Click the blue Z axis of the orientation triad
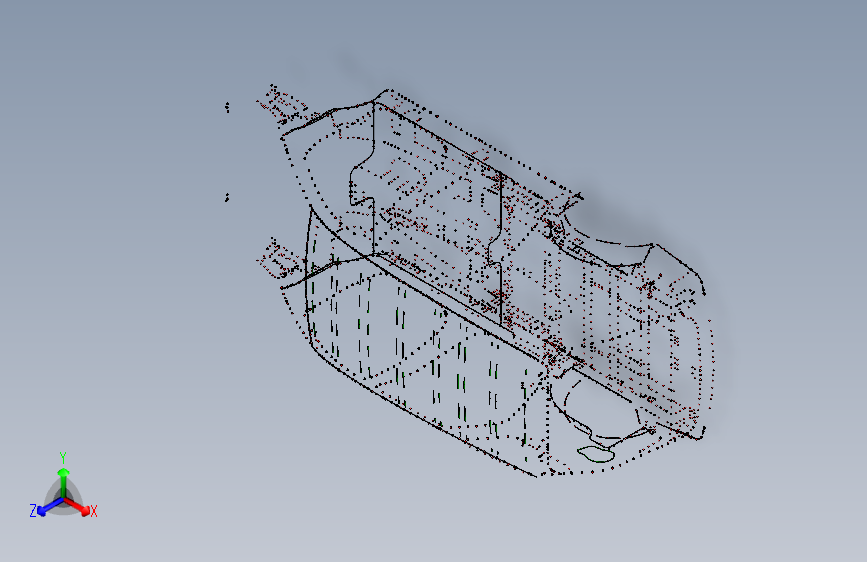This screenshot has height=562, width=867. pyautogui.click(x=50, y=506)
